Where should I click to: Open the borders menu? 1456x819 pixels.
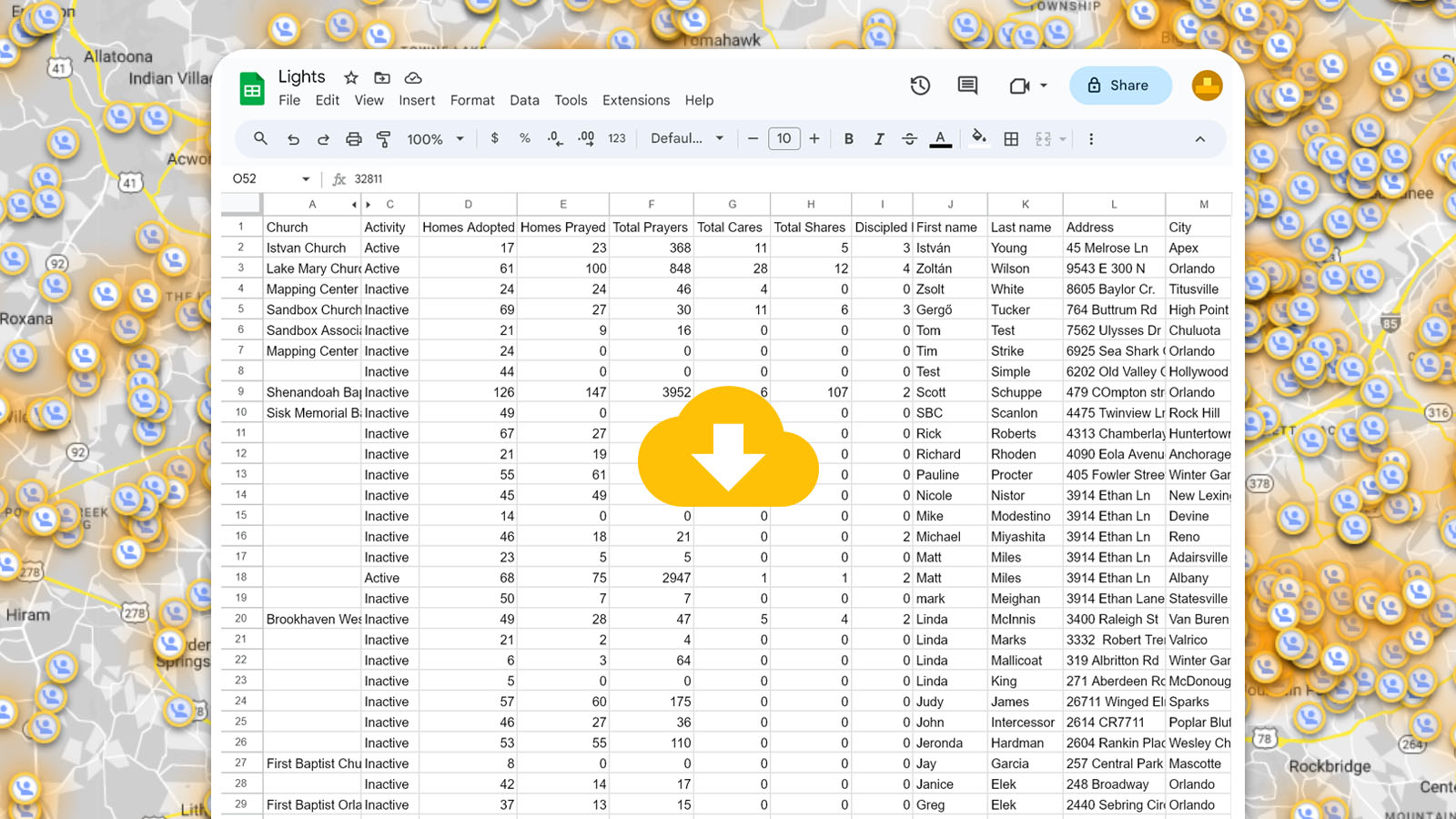(x=1011, y=139)
